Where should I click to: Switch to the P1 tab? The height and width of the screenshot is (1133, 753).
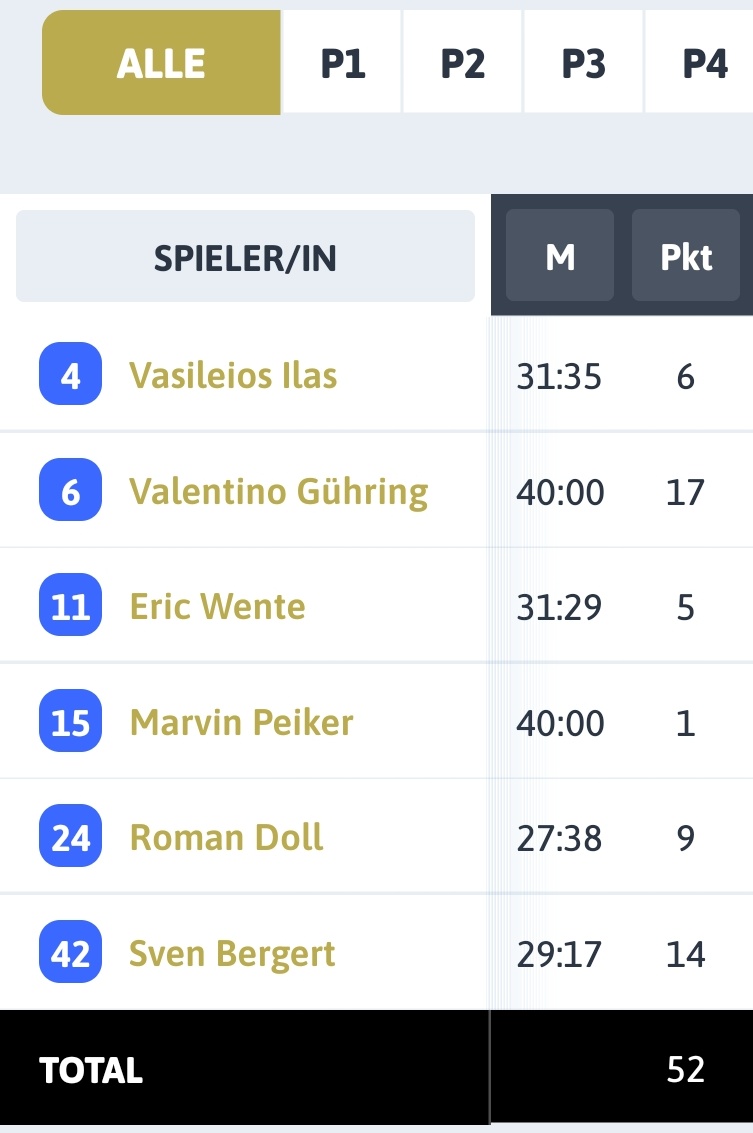click(342, 63)
